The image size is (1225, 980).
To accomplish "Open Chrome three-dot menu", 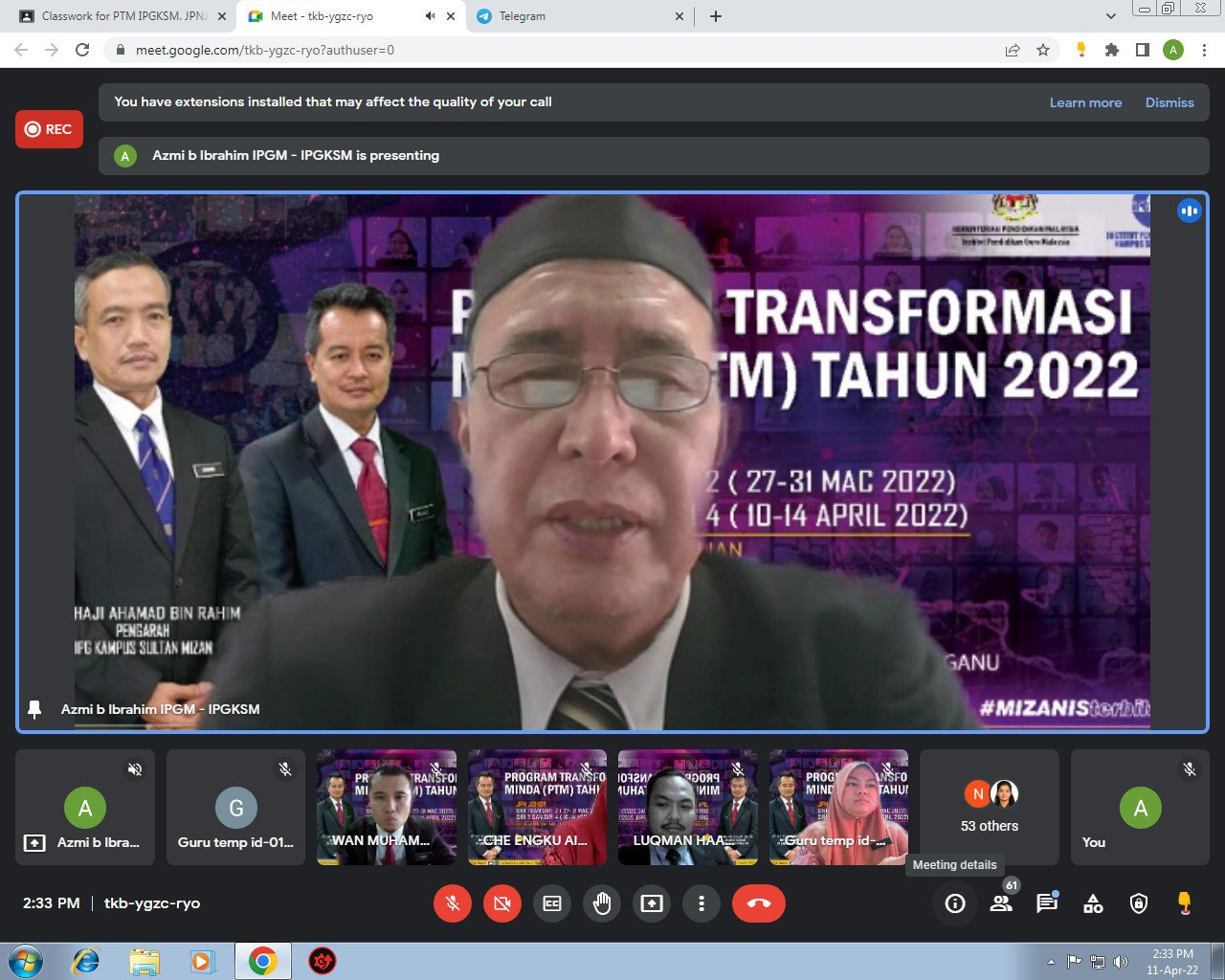I will coord(1205,50).
